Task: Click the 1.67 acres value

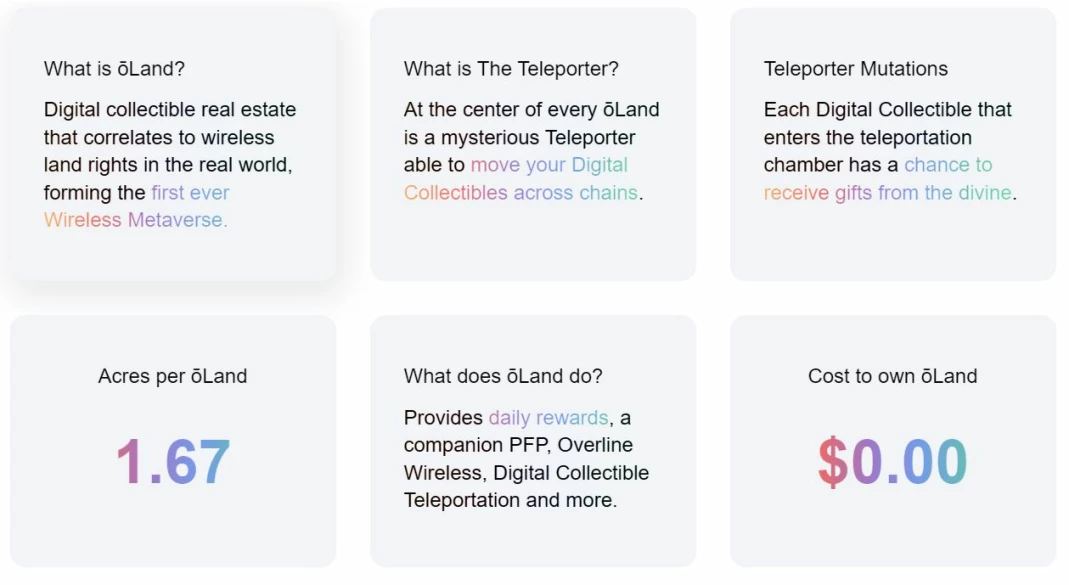Action: point(172,462)
